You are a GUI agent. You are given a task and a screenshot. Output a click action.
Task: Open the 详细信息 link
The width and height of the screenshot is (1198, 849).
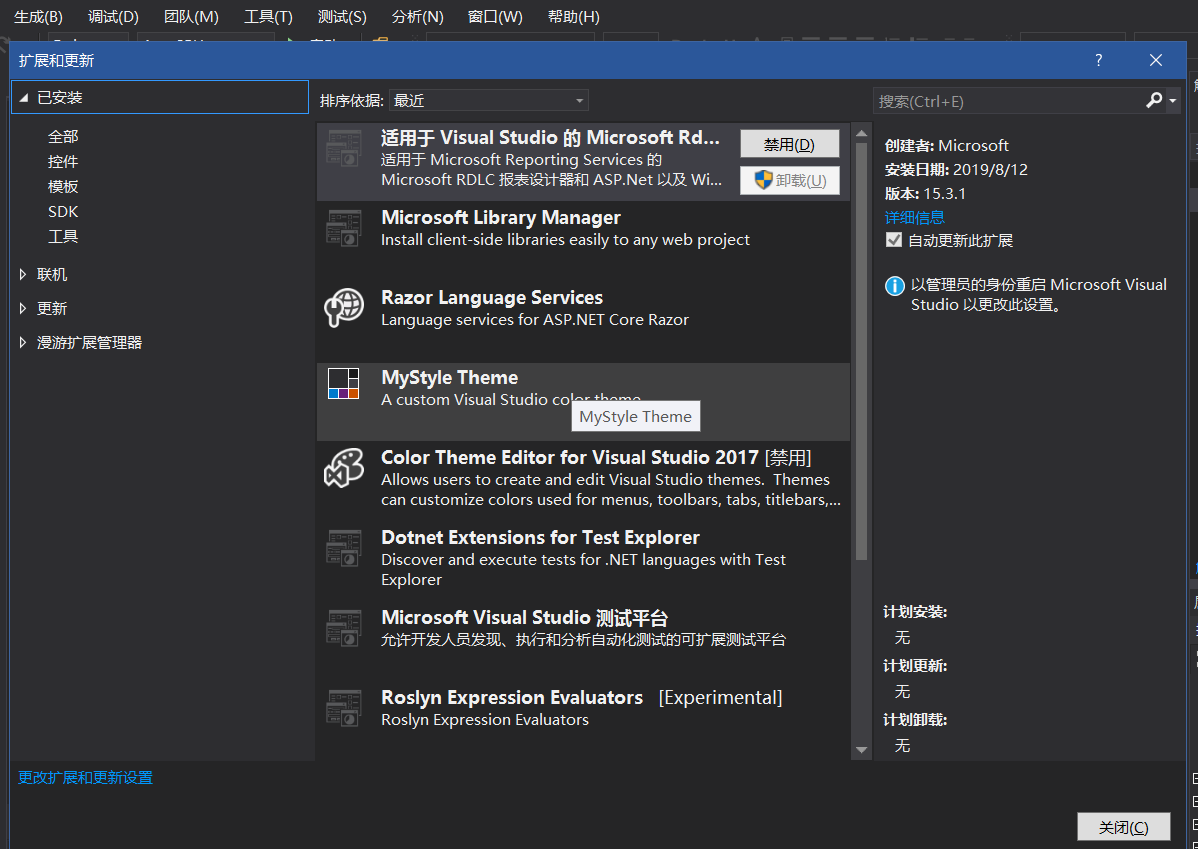pos(915,217)
